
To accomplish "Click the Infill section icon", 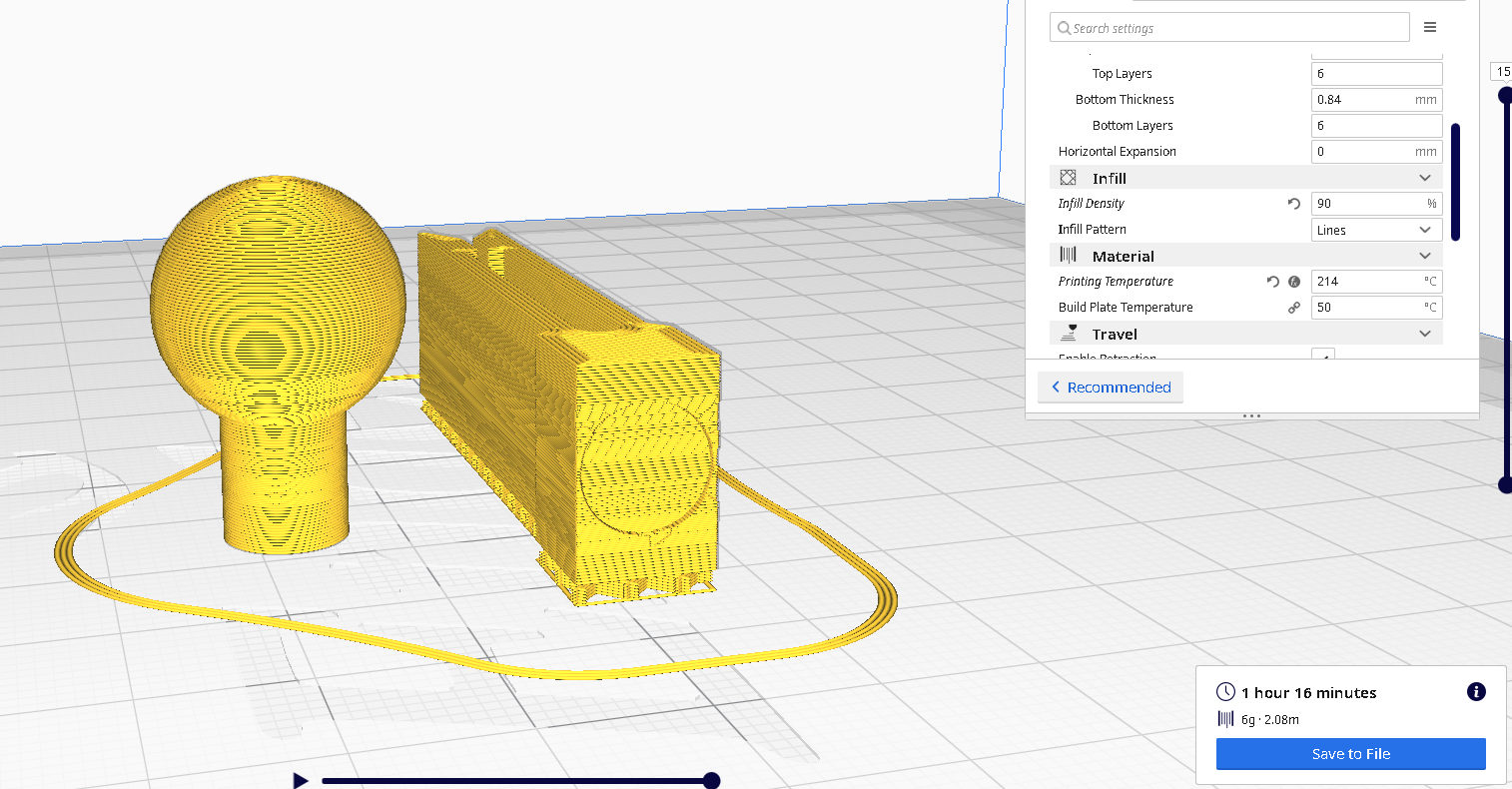I will pyautogui.click(x=1068, y=178).
